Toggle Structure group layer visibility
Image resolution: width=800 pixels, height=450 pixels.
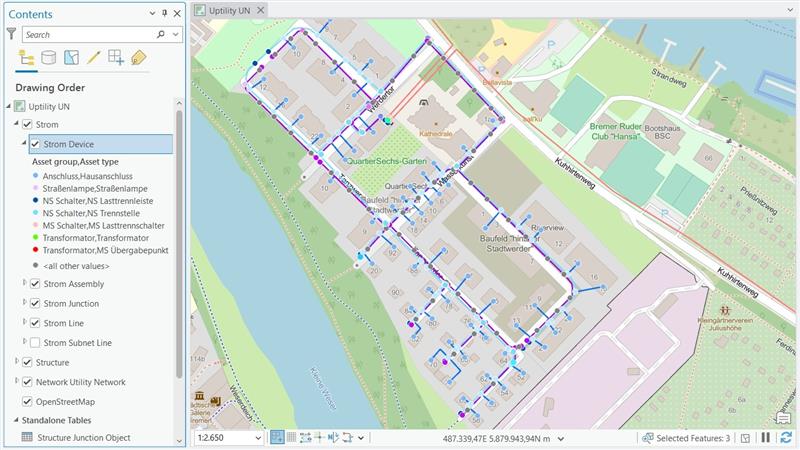pos(28,362)
